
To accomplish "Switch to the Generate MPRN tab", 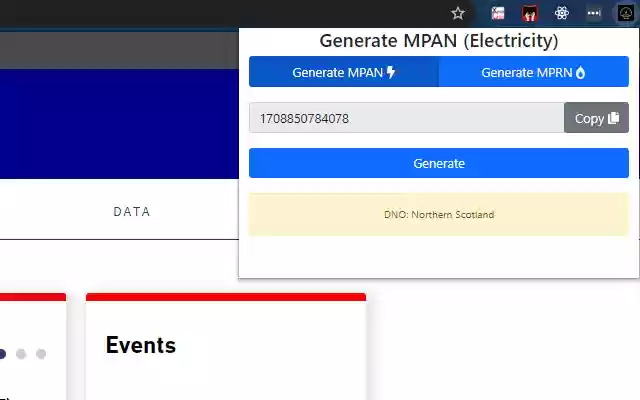I will 533,72.
